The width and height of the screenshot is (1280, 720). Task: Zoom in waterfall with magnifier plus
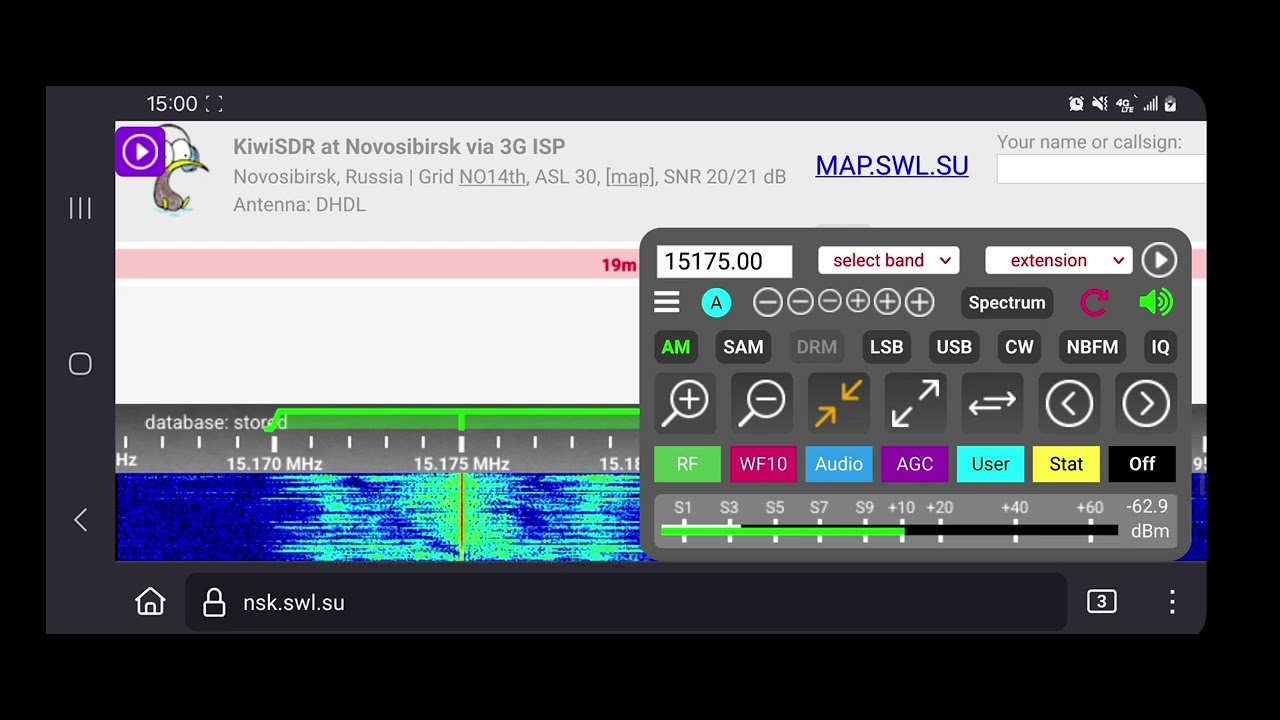tap(687, 403)
